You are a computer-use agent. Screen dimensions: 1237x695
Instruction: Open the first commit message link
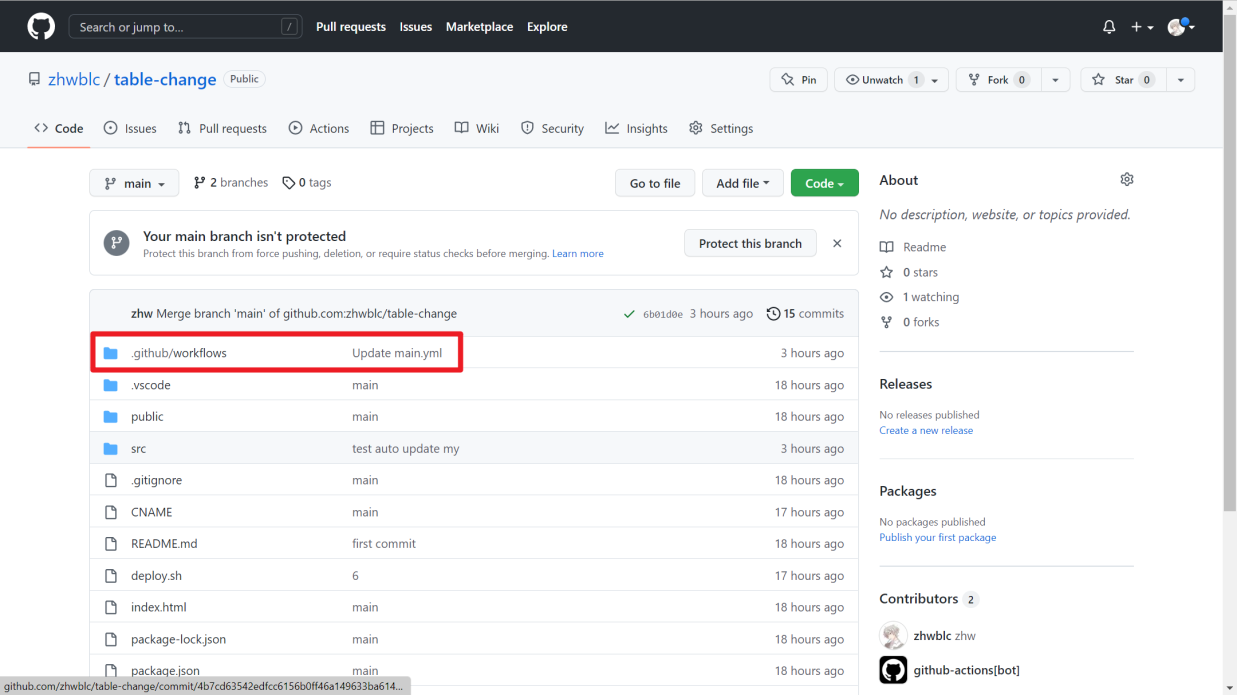(384, 544)
